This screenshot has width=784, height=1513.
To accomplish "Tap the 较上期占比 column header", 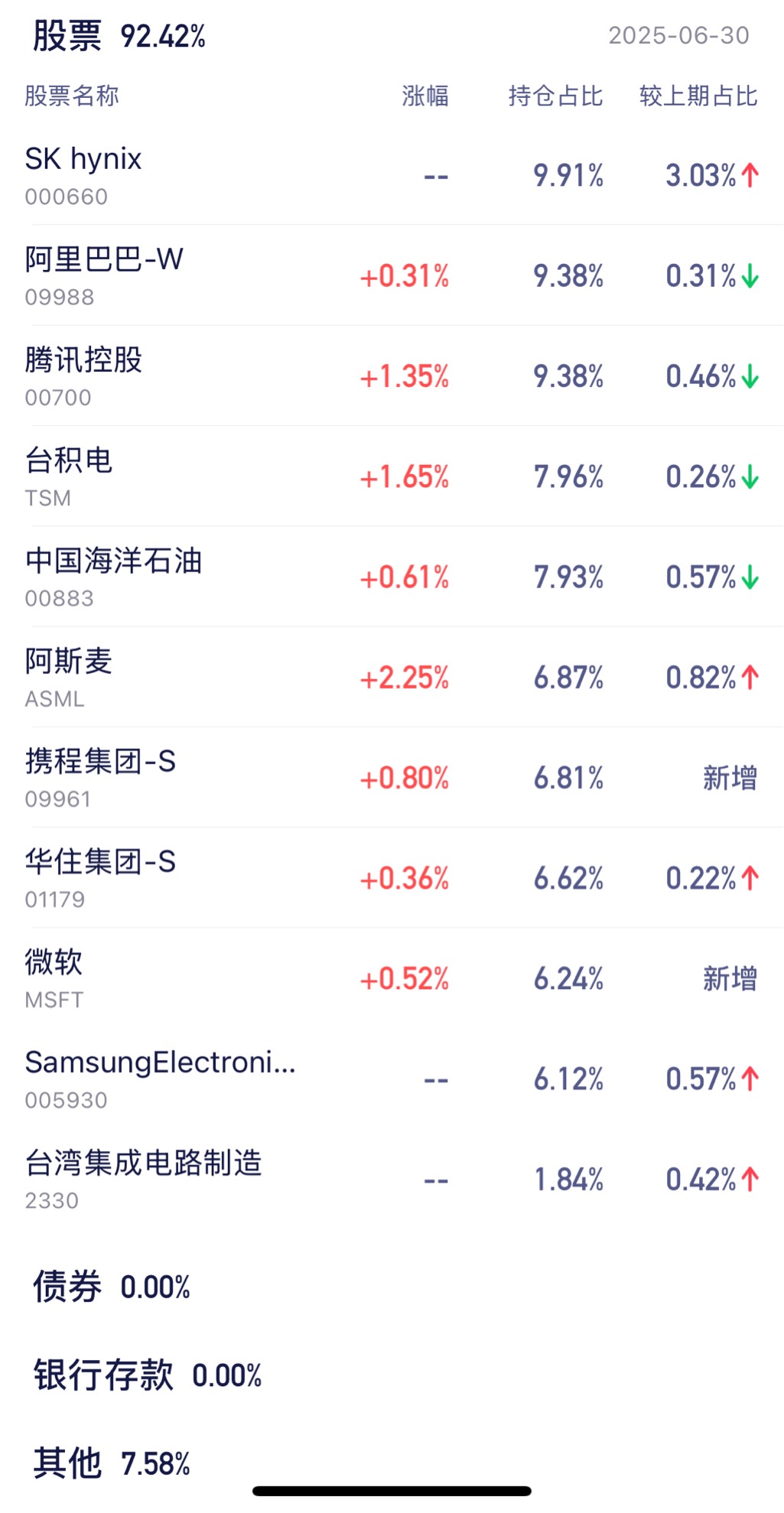I will (x=698, y=96).
